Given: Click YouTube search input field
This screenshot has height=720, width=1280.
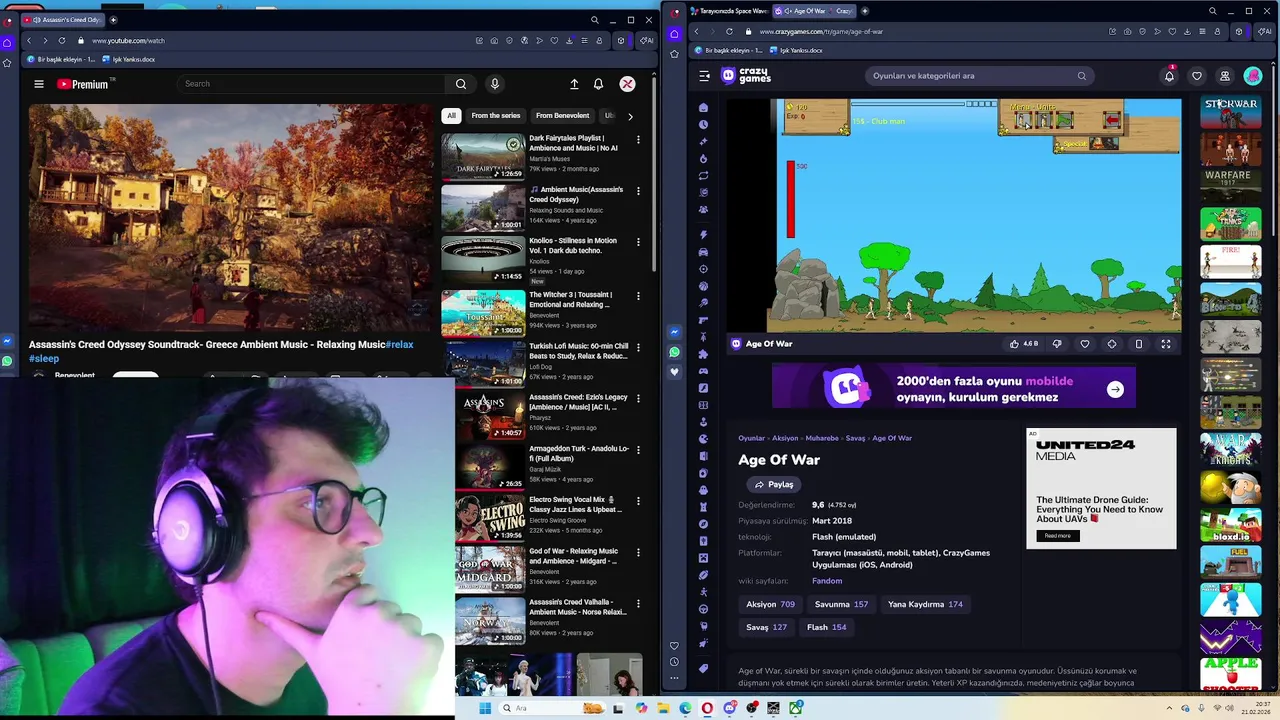Looking at the screenshot, I should pyautogui.click(x=310, y=84).
